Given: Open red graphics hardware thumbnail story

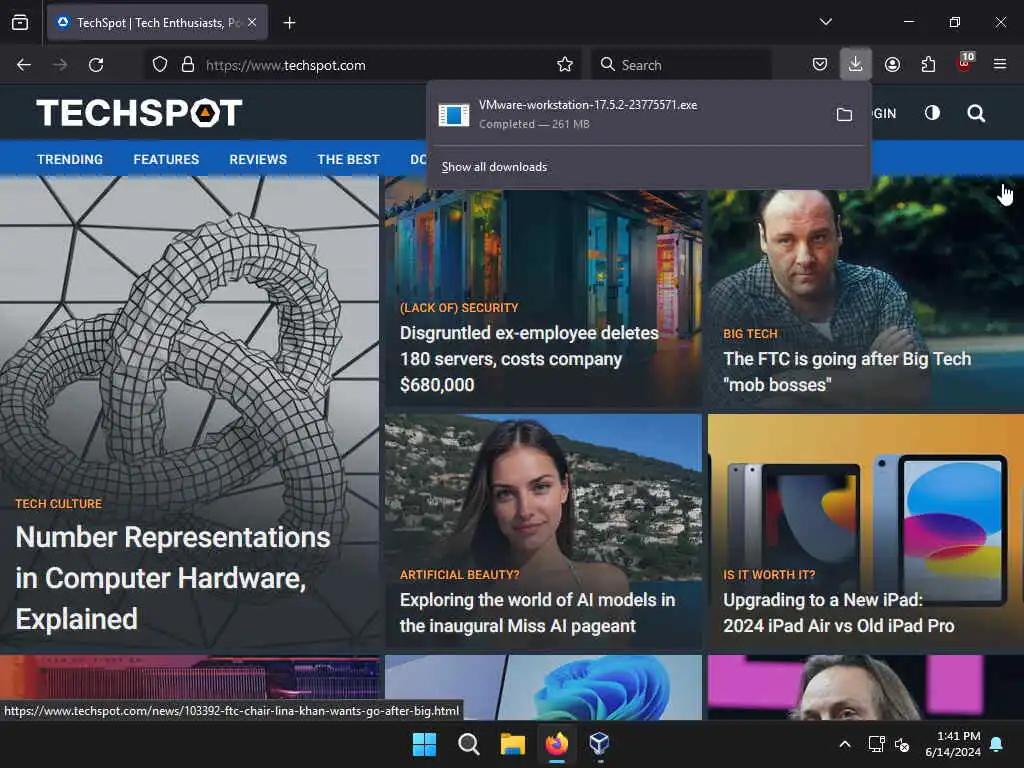Looking at the screenshot, I should pos(189,677).
